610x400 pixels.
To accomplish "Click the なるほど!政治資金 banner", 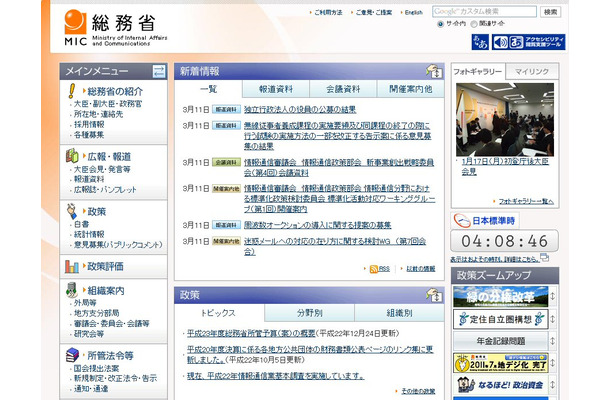I will tap(501, 384).
